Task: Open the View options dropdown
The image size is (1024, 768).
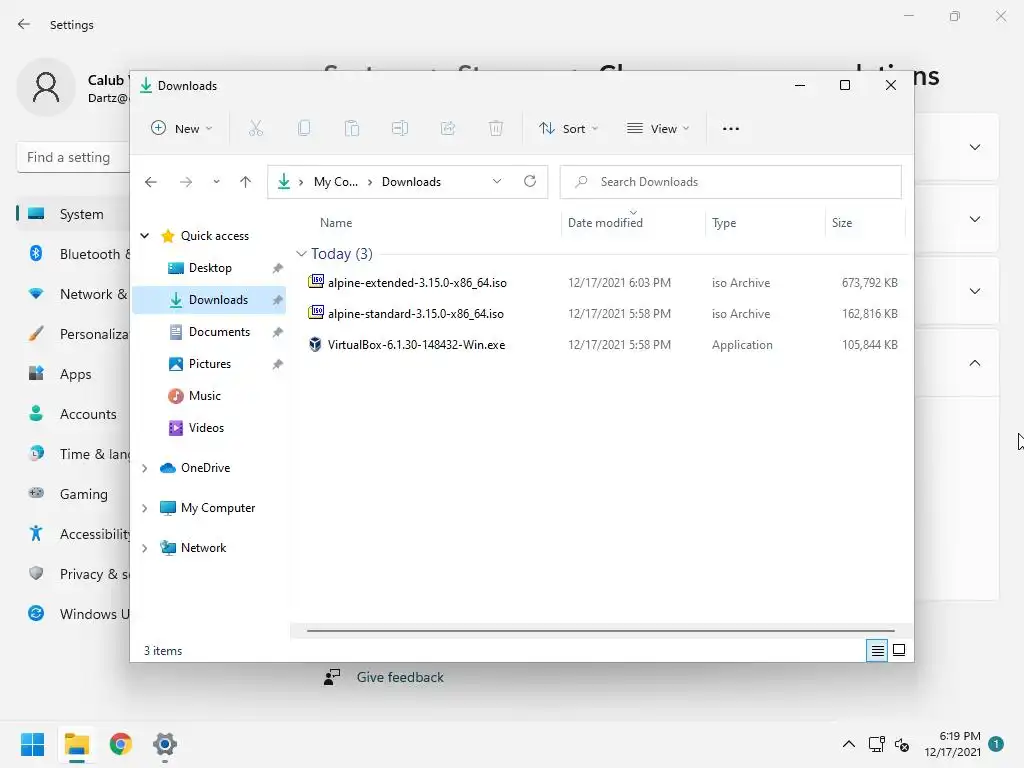Action: [x=658, y=129]
